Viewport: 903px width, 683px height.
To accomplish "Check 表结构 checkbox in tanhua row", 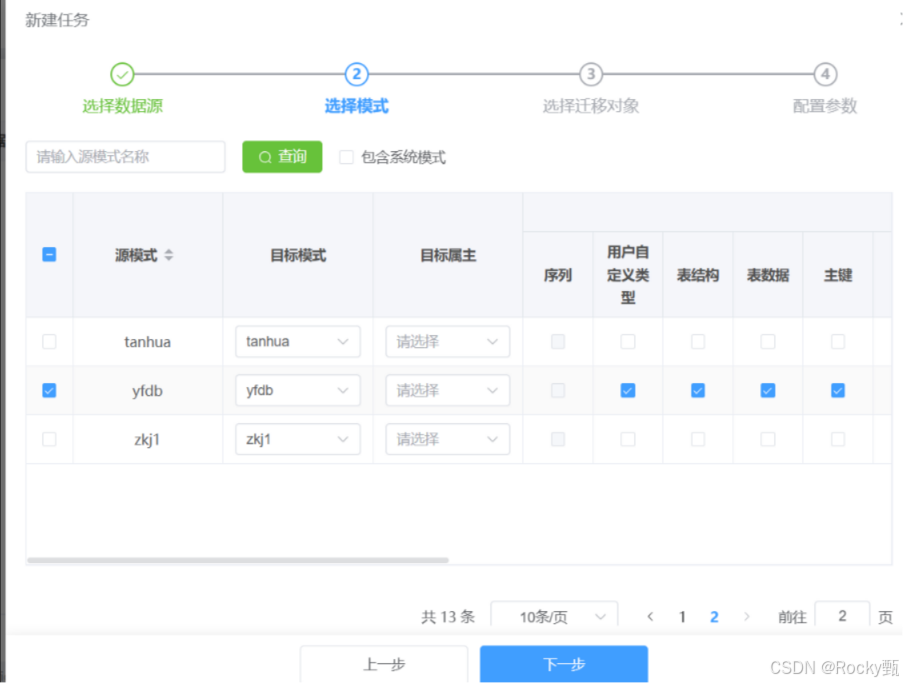I will (x=698, y=342).
